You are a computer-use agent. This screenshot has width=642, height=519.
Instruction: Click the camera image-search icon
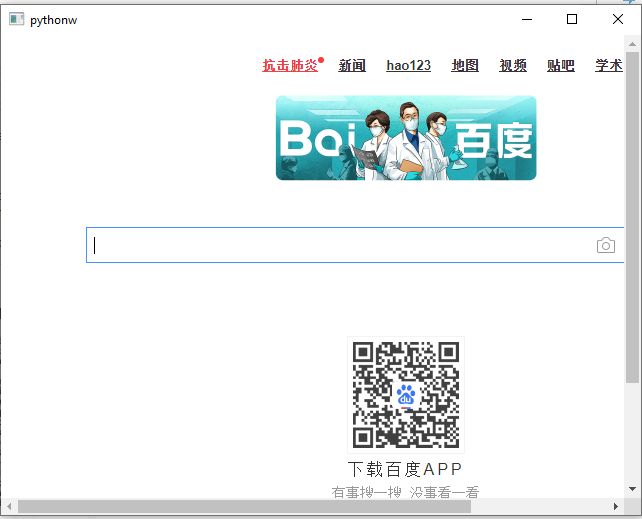point(606,245)
